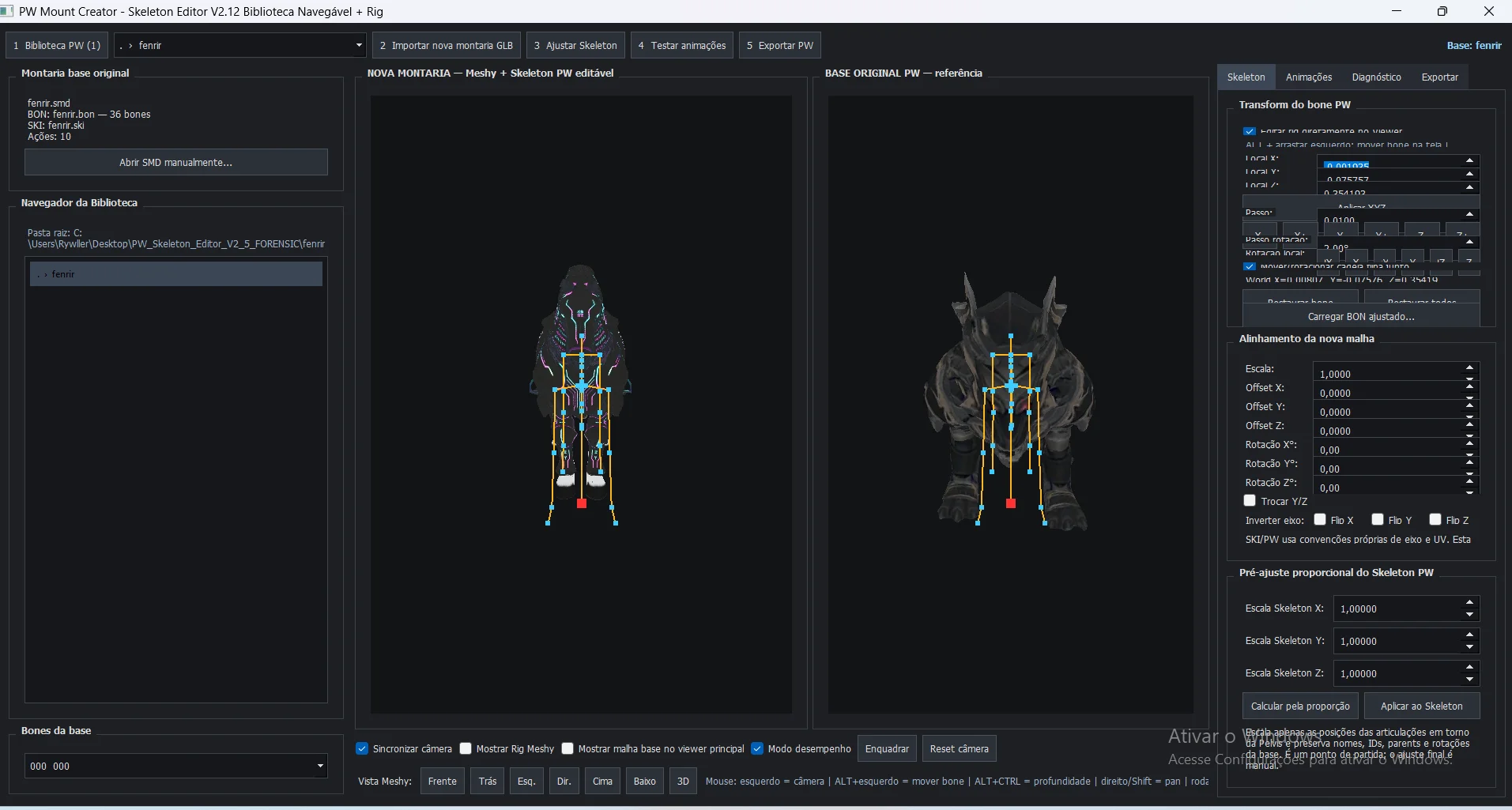Click Abrir SMD manualmente button
The width and height of the screenshot is (1512, 810).
176,162
